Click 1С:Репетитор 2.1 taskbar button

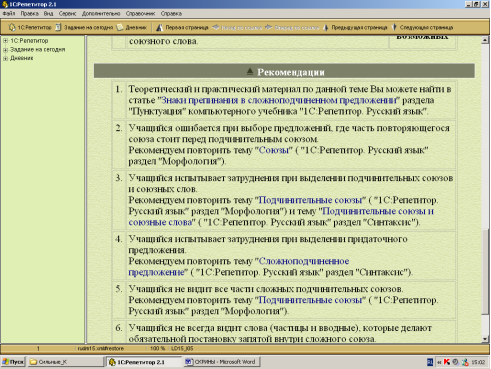click(144, 362)
